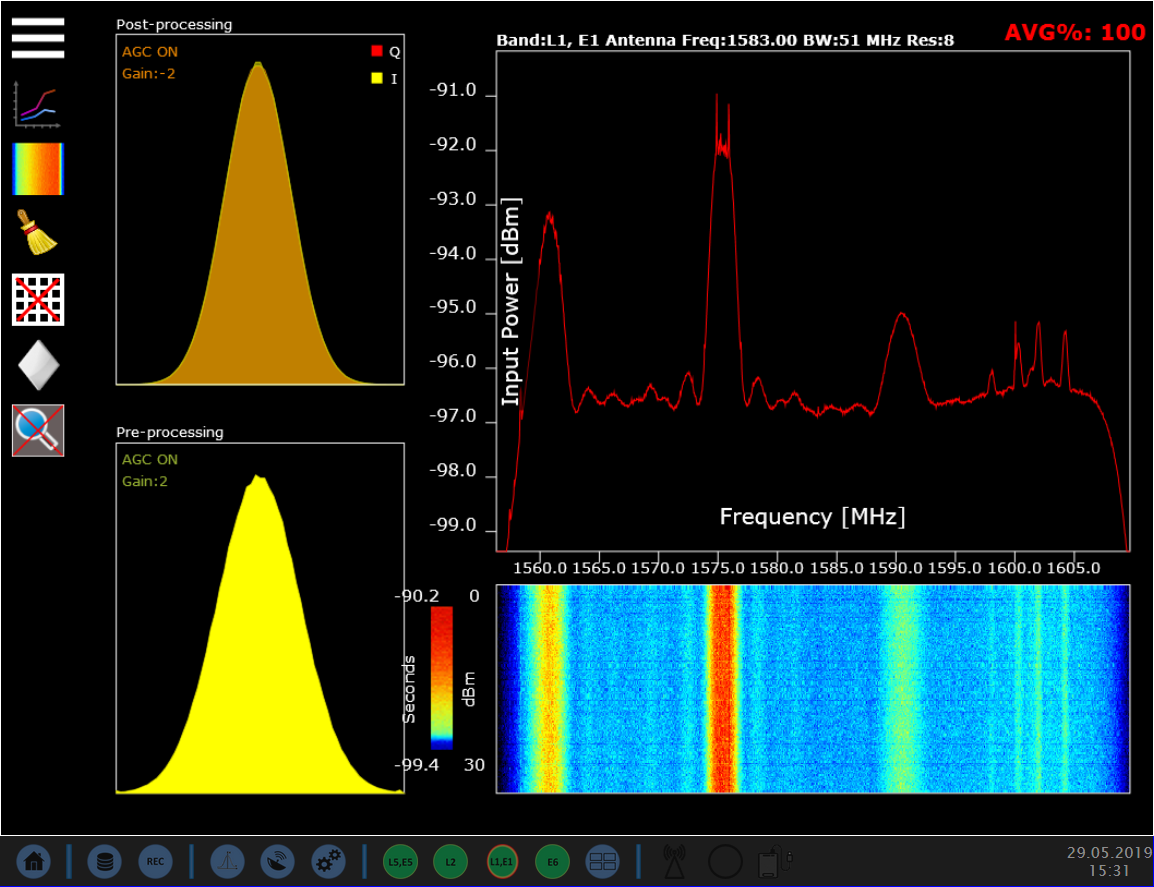This screenshot has height=887, width=1154.
Task: Click the Post-processing histogram plot
Action: pyautogui.click(x=260, y=210)
